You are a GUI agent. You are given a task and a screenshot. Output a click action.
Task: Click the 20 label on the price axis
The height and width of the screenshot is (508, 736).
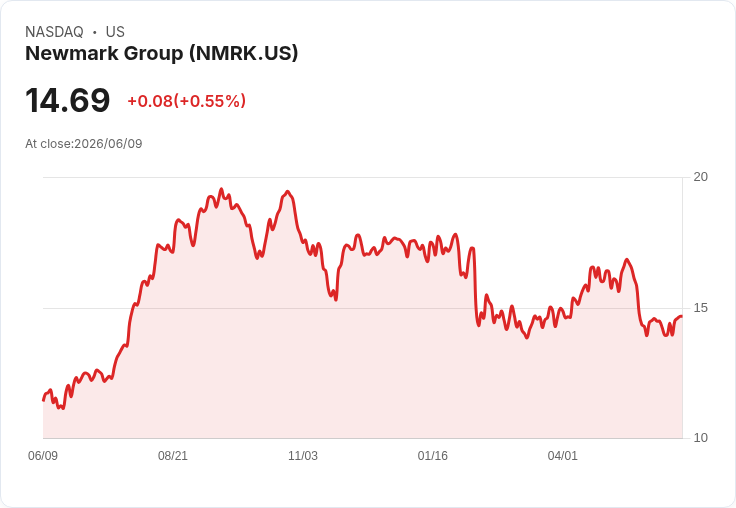click(x=700, y=177)
